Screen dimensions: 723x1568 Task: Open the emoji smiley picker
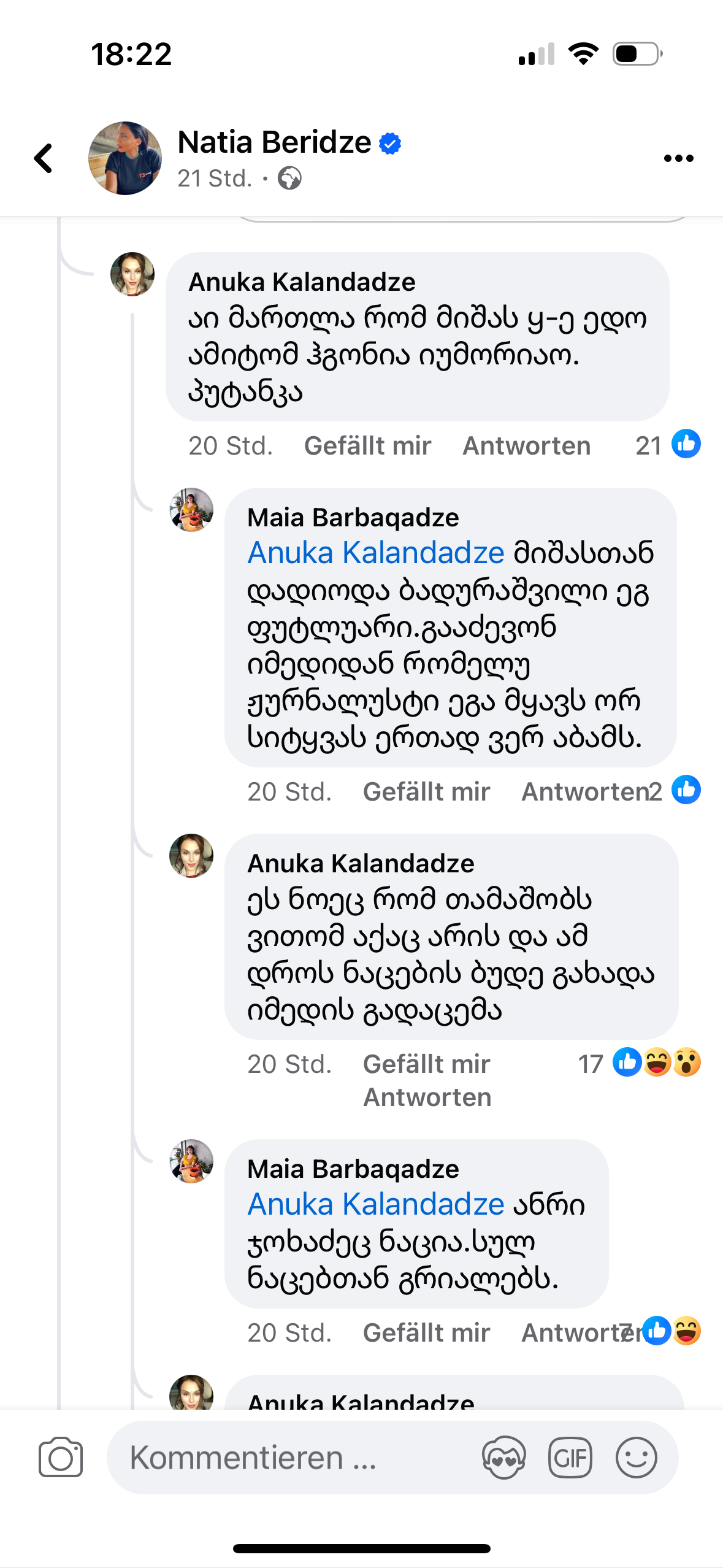(636, 1457)
